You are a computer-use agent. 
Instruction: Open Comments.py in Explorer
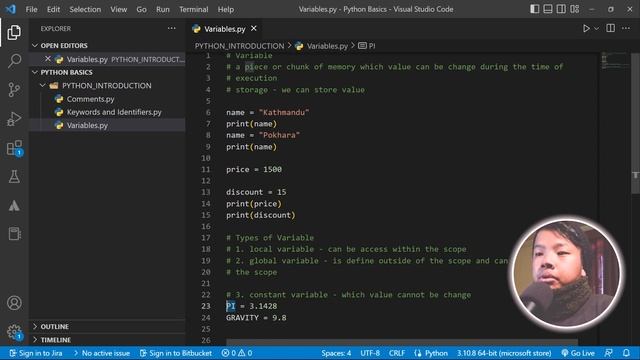point(90,99)
